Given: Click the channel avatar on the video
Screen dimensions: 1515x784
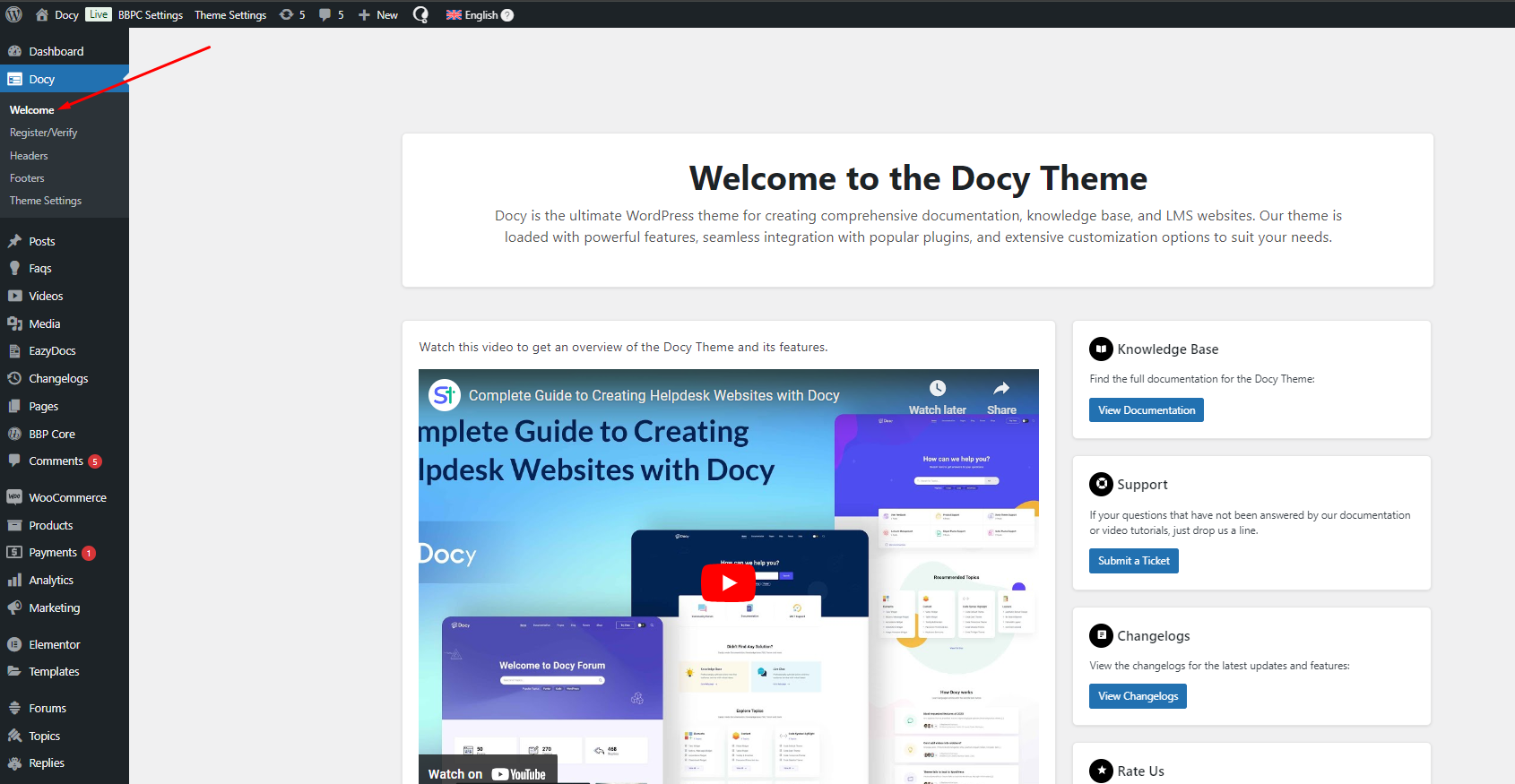Looking at the screenshot, I should point(444,395).
